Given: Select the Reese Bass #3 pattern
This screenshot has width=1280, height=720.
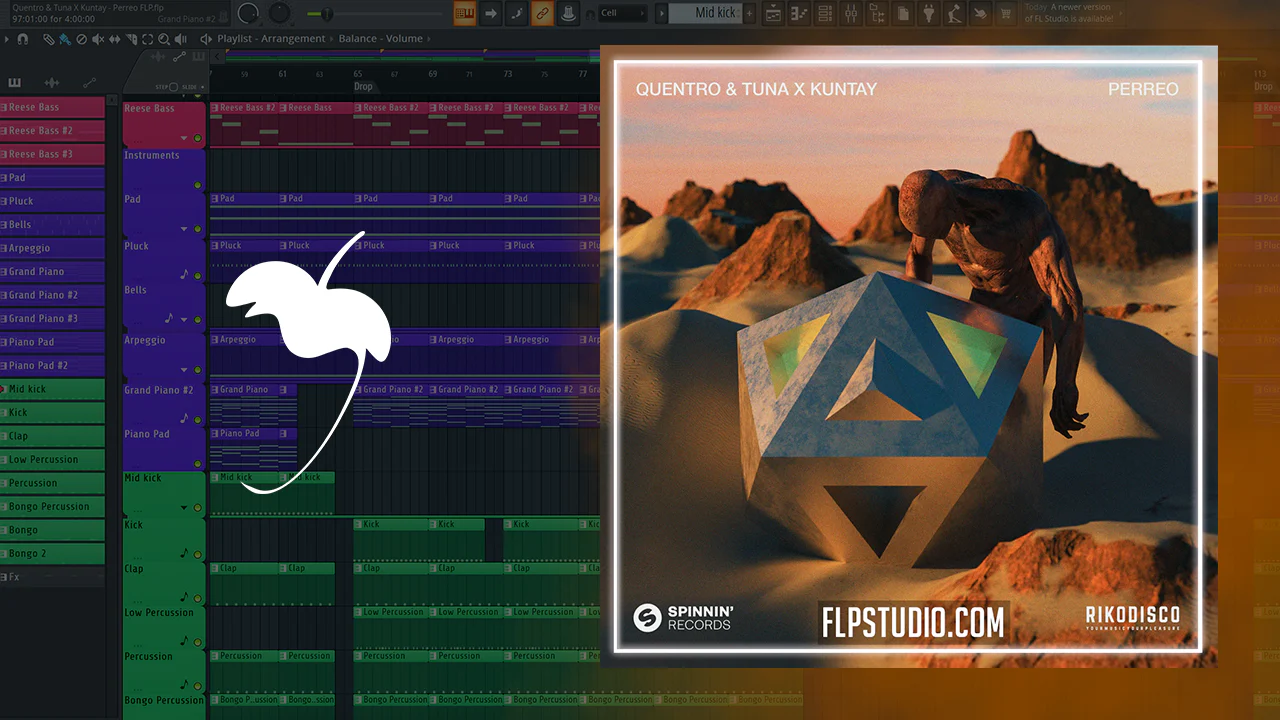Looking at the screenshot, I should (x=52, y=154).
